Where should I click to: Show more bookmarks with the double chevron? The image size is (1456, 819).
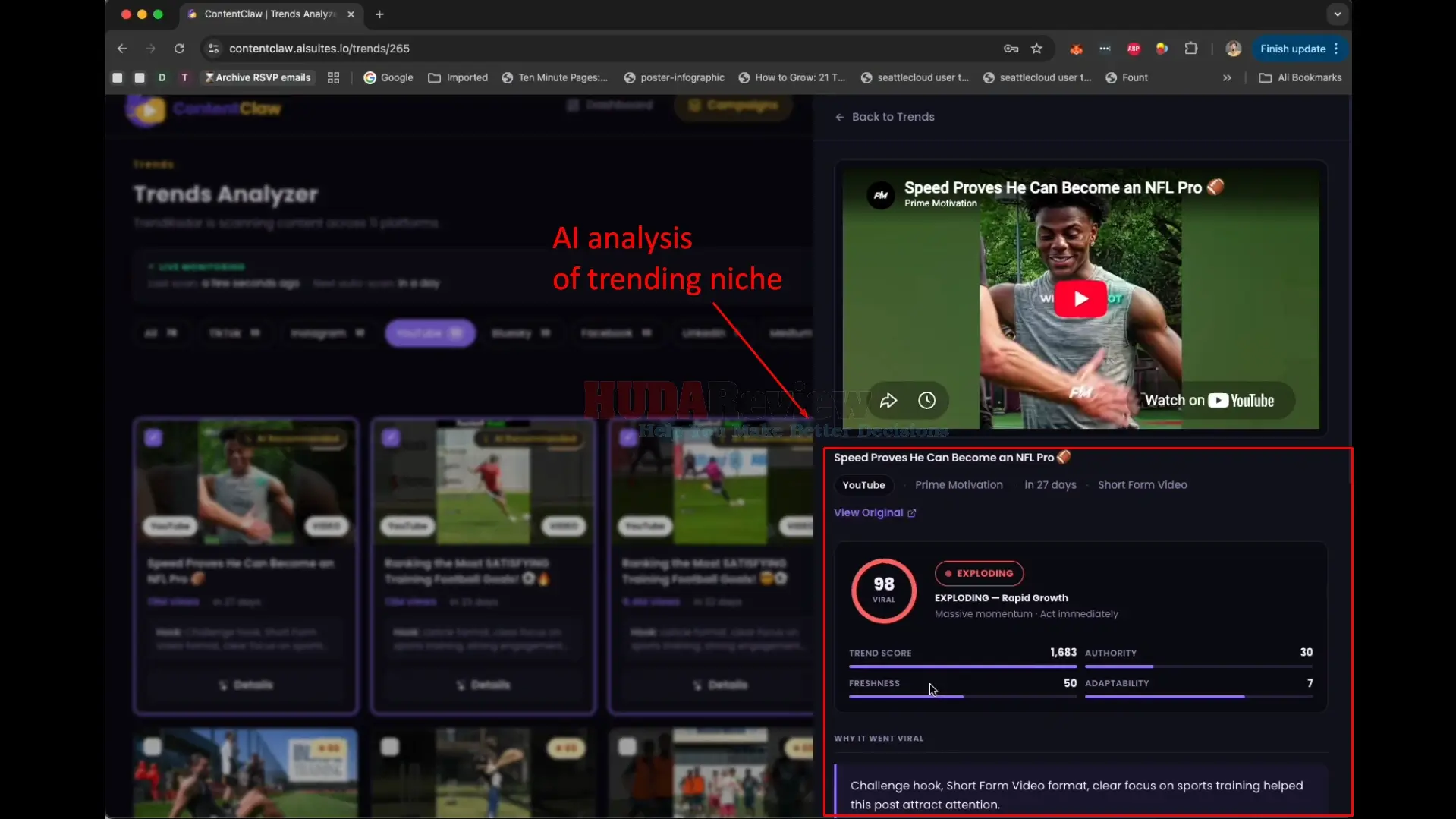(1227, 77)
